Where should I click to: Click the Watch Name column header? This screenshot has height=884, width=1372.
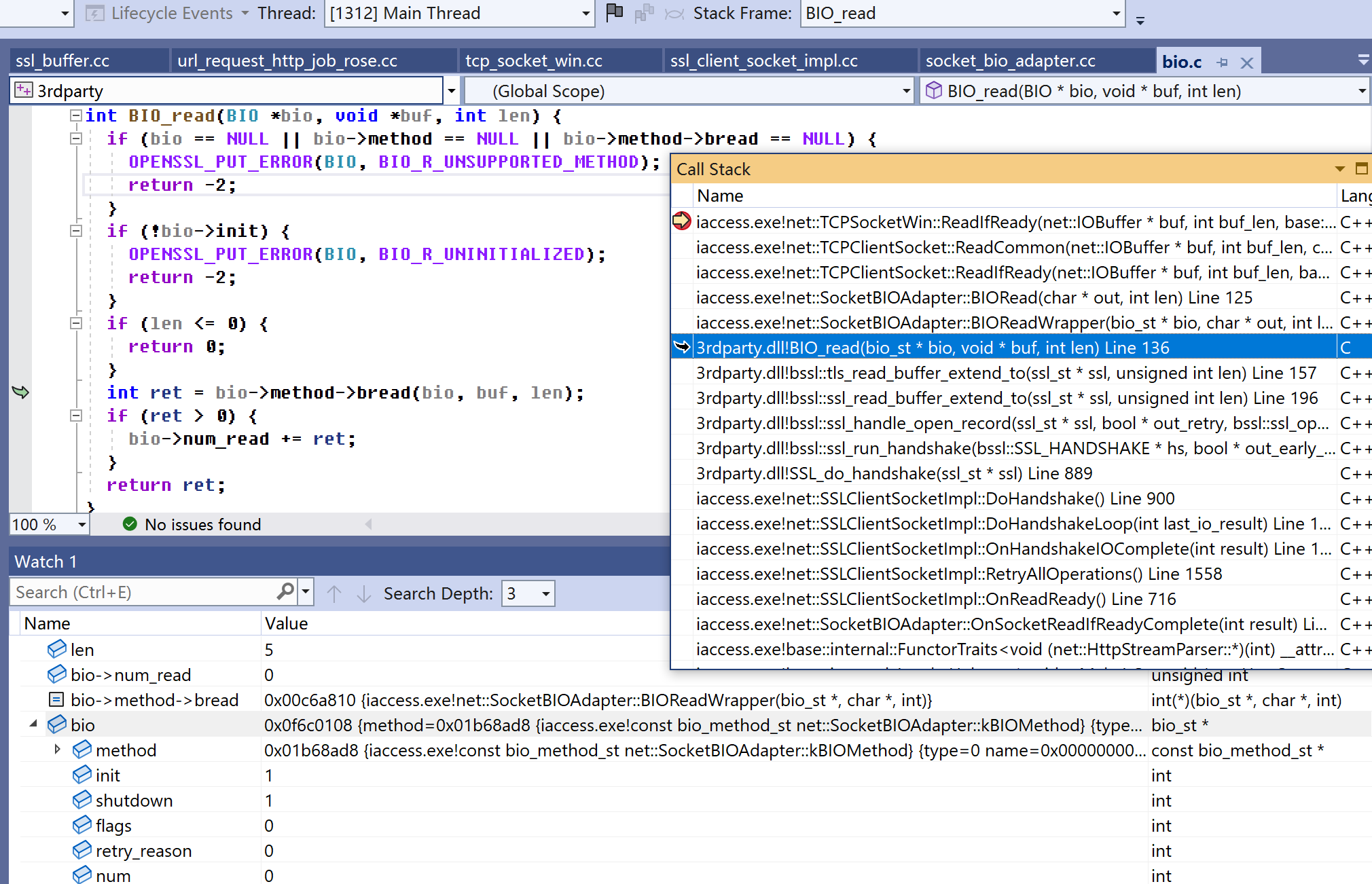[x=141, y=623]
